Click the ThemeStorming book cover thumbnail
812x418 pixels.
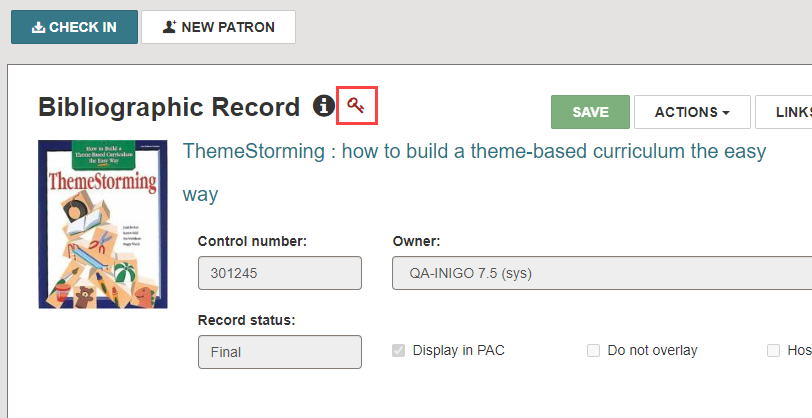coord(103,224)
